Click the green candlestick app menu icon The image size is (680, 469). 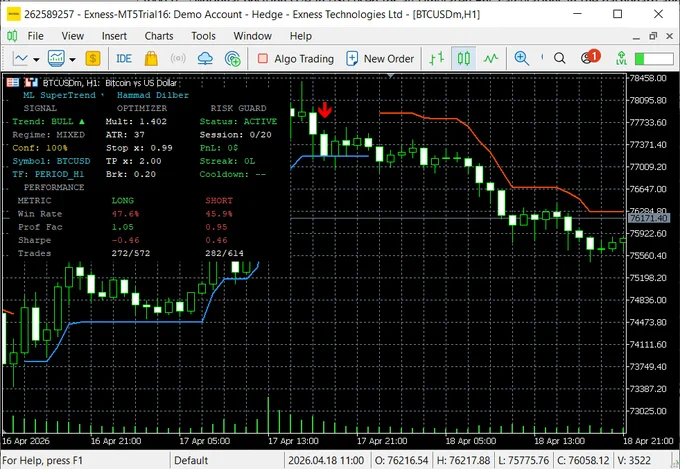click(12, 36)
